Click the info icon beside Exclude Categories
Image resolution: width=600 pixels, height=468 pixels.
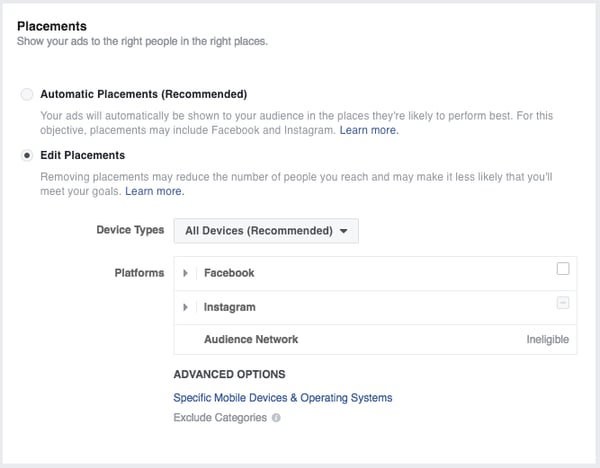tap(276, 418)
